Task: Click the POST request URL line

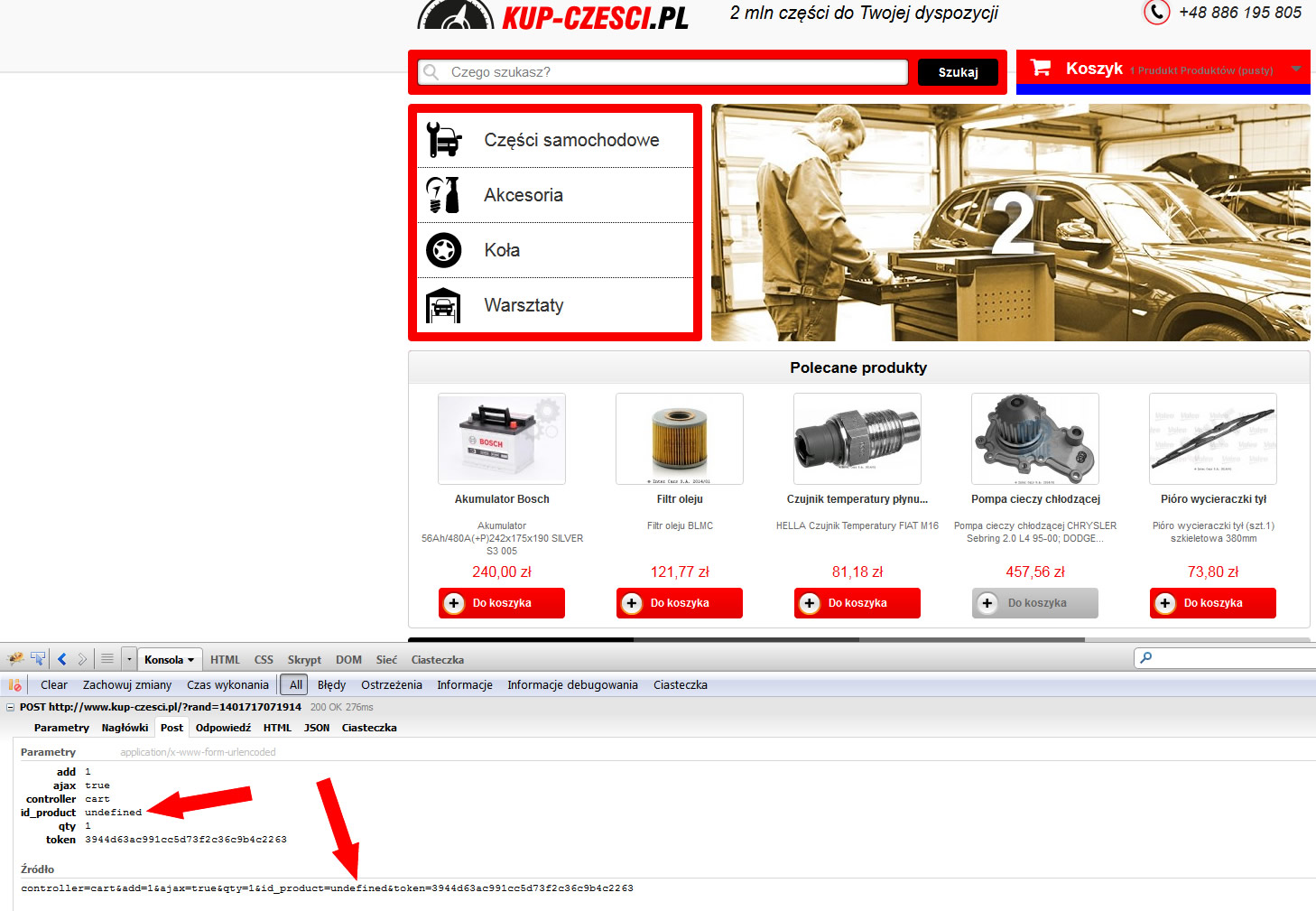Action: (161, 707)
